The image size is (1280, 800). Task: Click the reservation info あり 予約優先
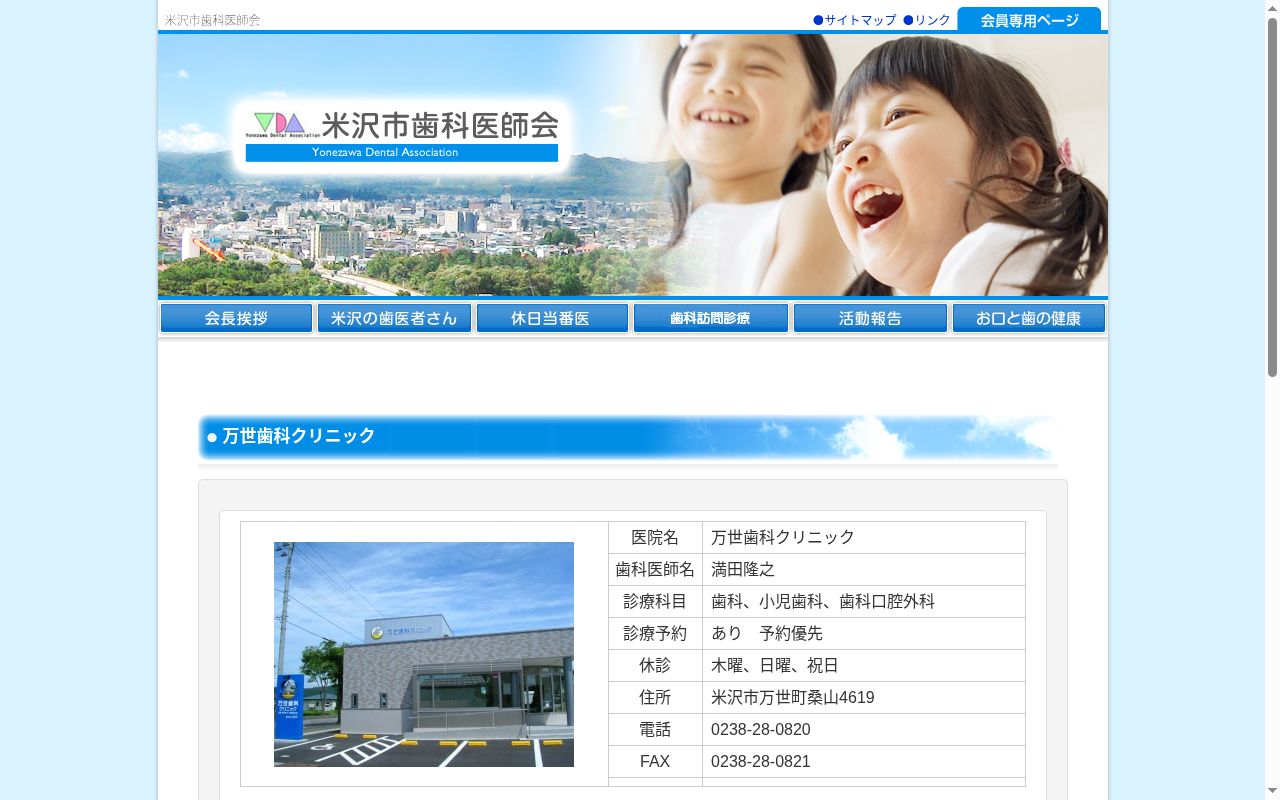[767, 634]
